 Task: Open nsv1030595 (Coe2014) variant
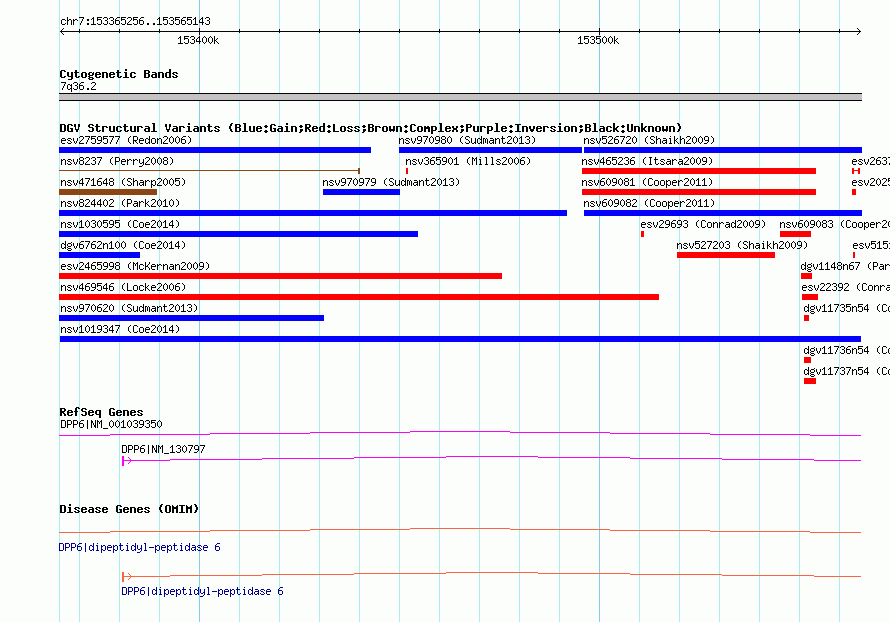[120, 224]
